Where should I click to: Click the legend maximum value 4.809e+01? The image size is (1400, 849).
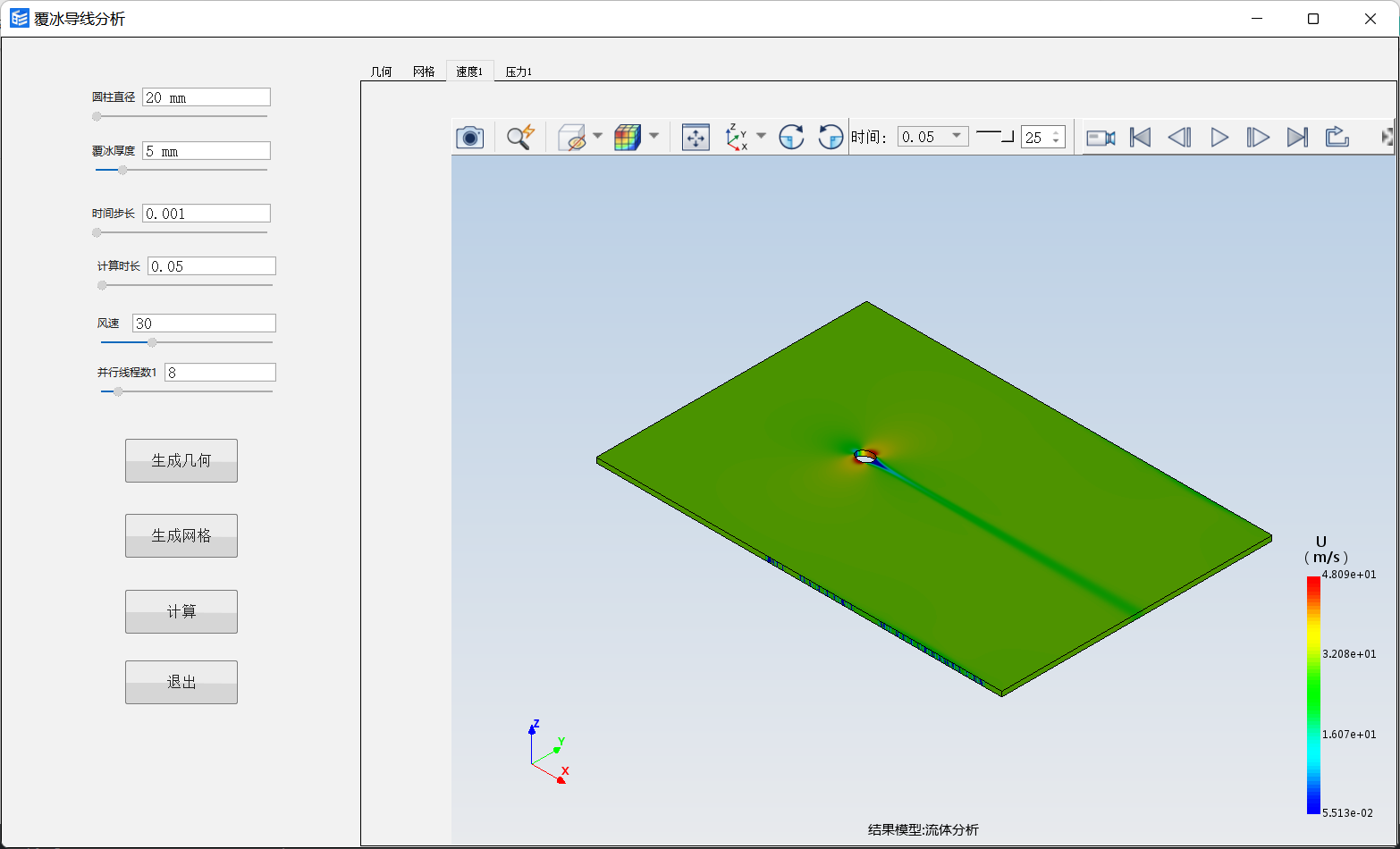click(1349, 574)
